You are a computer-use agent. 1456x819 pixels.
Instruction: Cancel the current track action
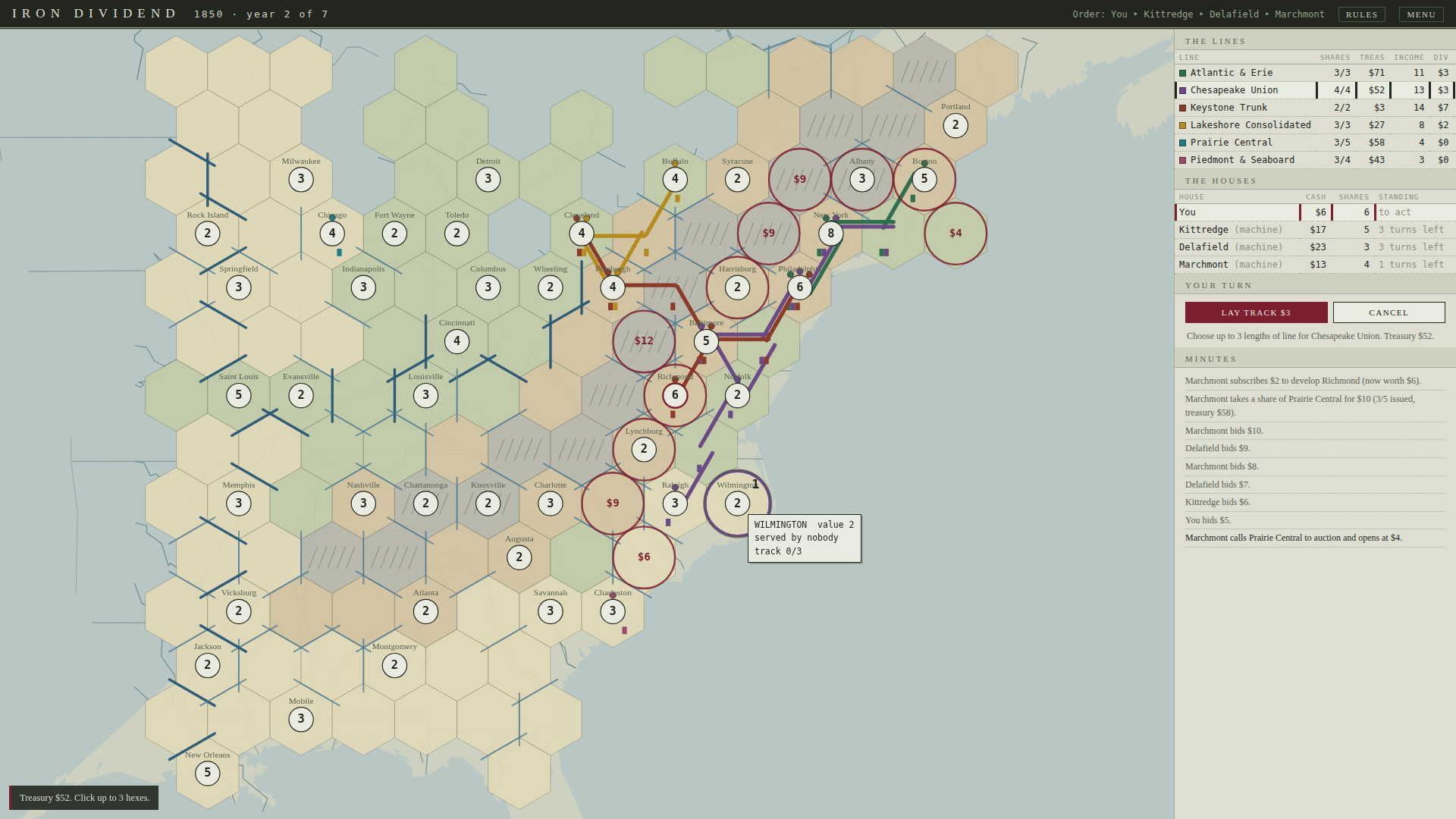pyautogui.click(x=1389, y=312)
